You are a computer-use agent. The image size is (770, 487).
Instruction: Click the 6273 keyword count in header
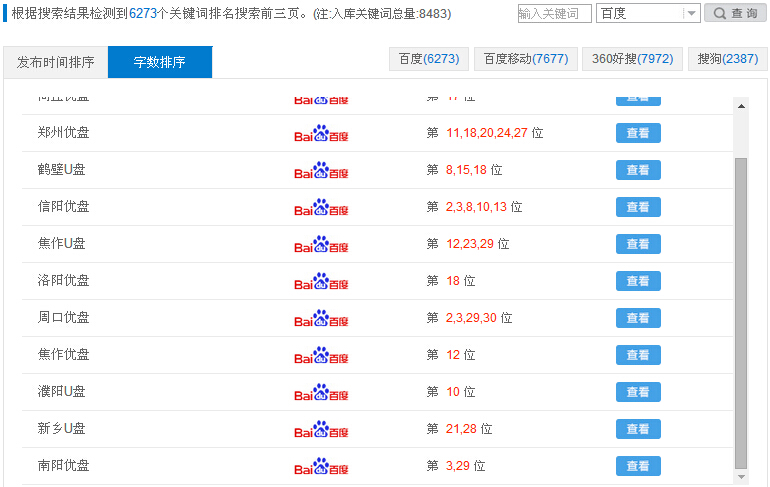coord(143,14)
